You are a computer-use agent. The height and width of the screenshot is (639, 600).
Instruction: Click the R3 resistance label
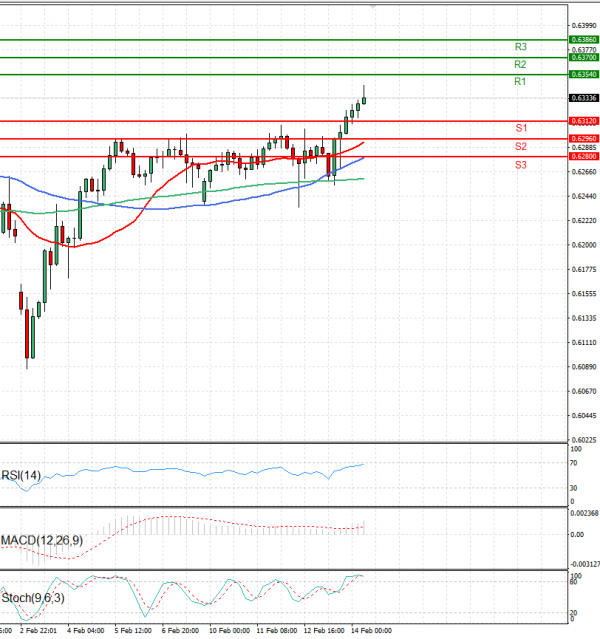click(521, 47)
